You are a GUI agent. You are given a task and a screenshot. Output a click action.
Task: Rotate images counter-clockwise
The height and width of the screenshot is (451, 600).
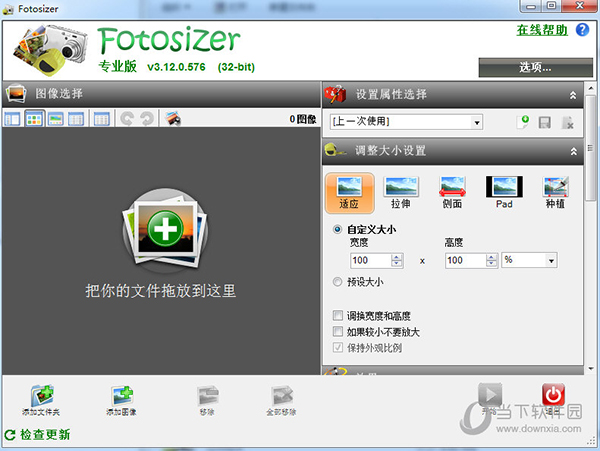(127, 119)
